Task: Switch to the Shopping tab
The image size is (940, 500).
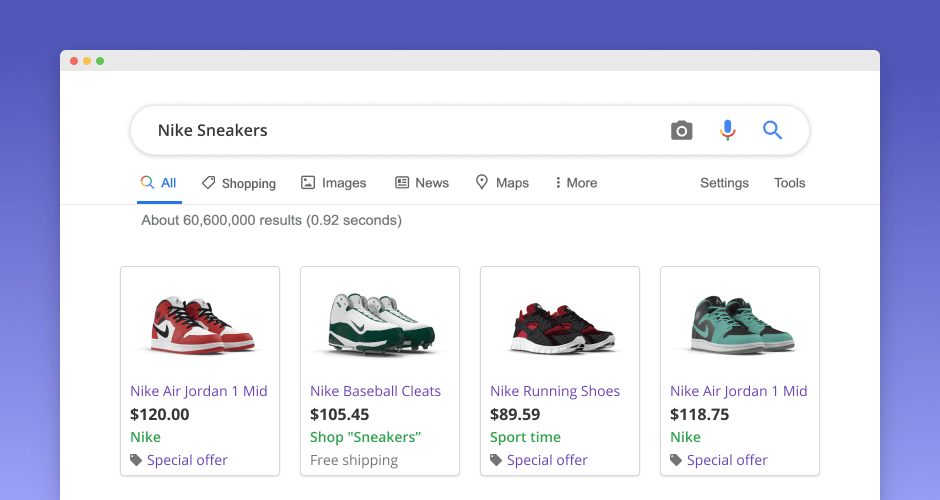Action: pyautogui.click(x=239, y=183)
